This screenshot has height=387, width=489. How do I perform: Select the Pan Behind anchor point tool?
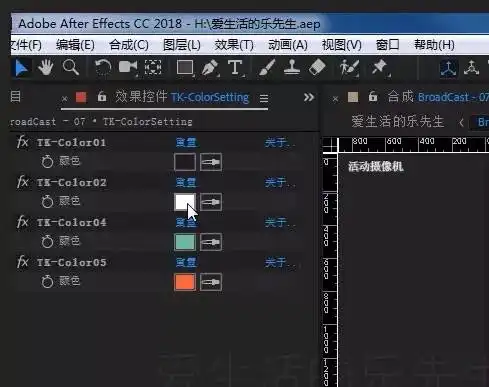[153, 68]
